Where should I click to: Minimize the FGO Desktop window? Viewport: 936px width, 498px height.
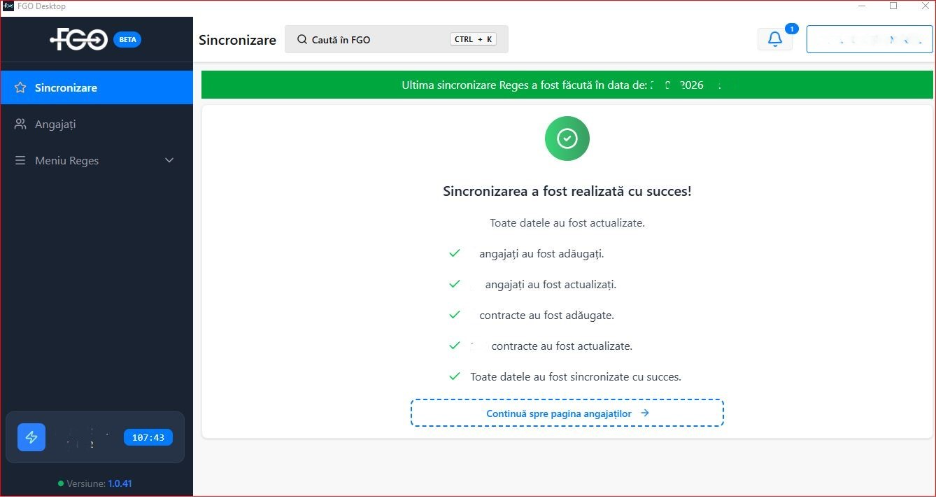[862, 6]
